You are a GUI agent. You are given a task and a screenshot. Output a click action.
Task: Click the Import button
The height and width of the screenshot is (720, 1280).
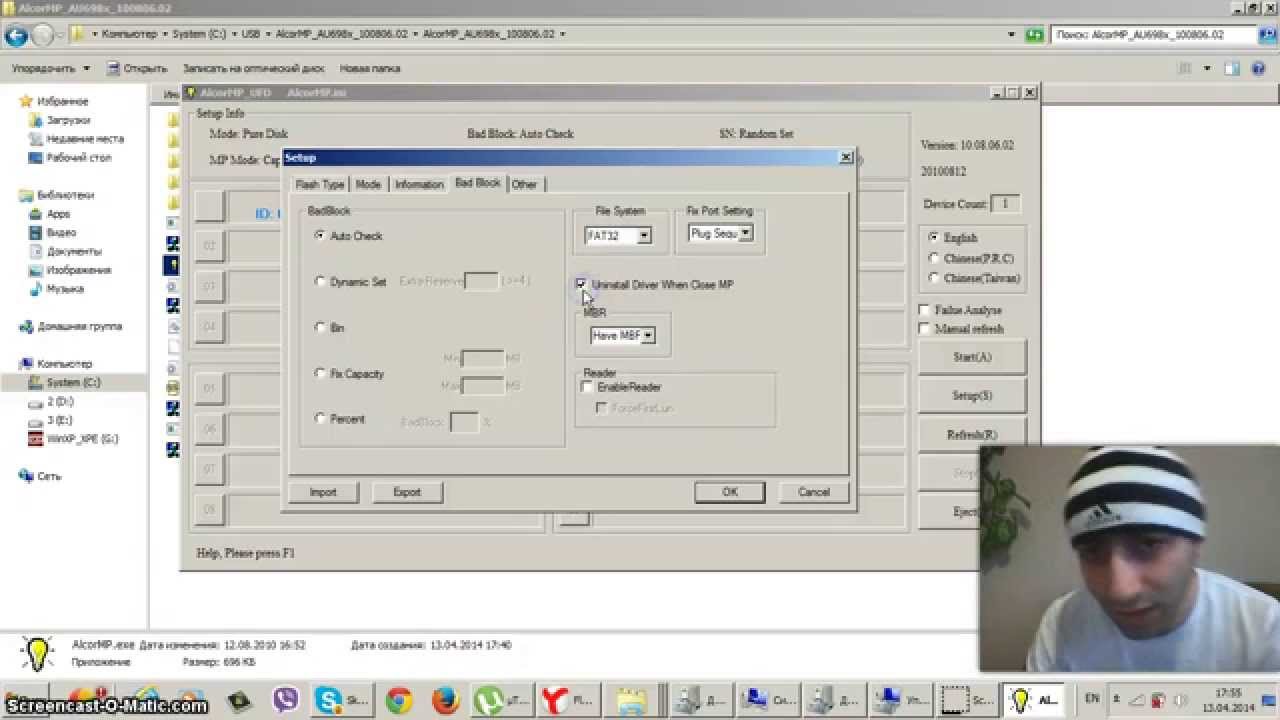323,492
